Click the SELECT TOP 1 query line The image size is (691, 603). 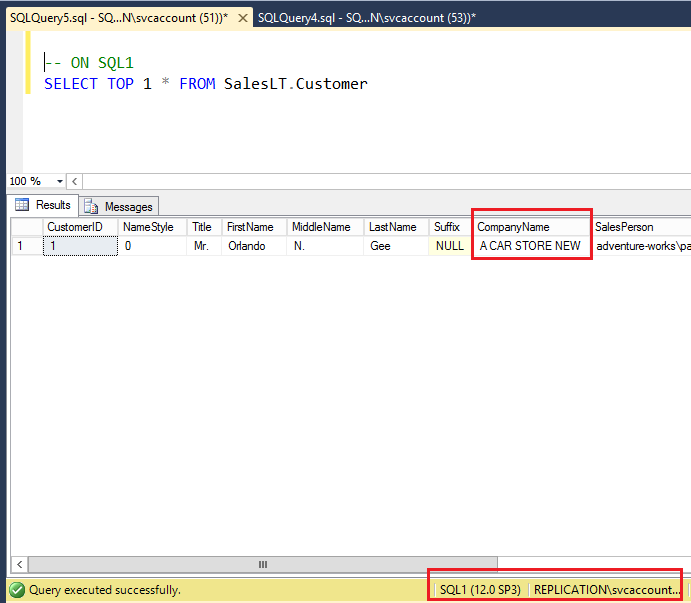tap(205, 84)
